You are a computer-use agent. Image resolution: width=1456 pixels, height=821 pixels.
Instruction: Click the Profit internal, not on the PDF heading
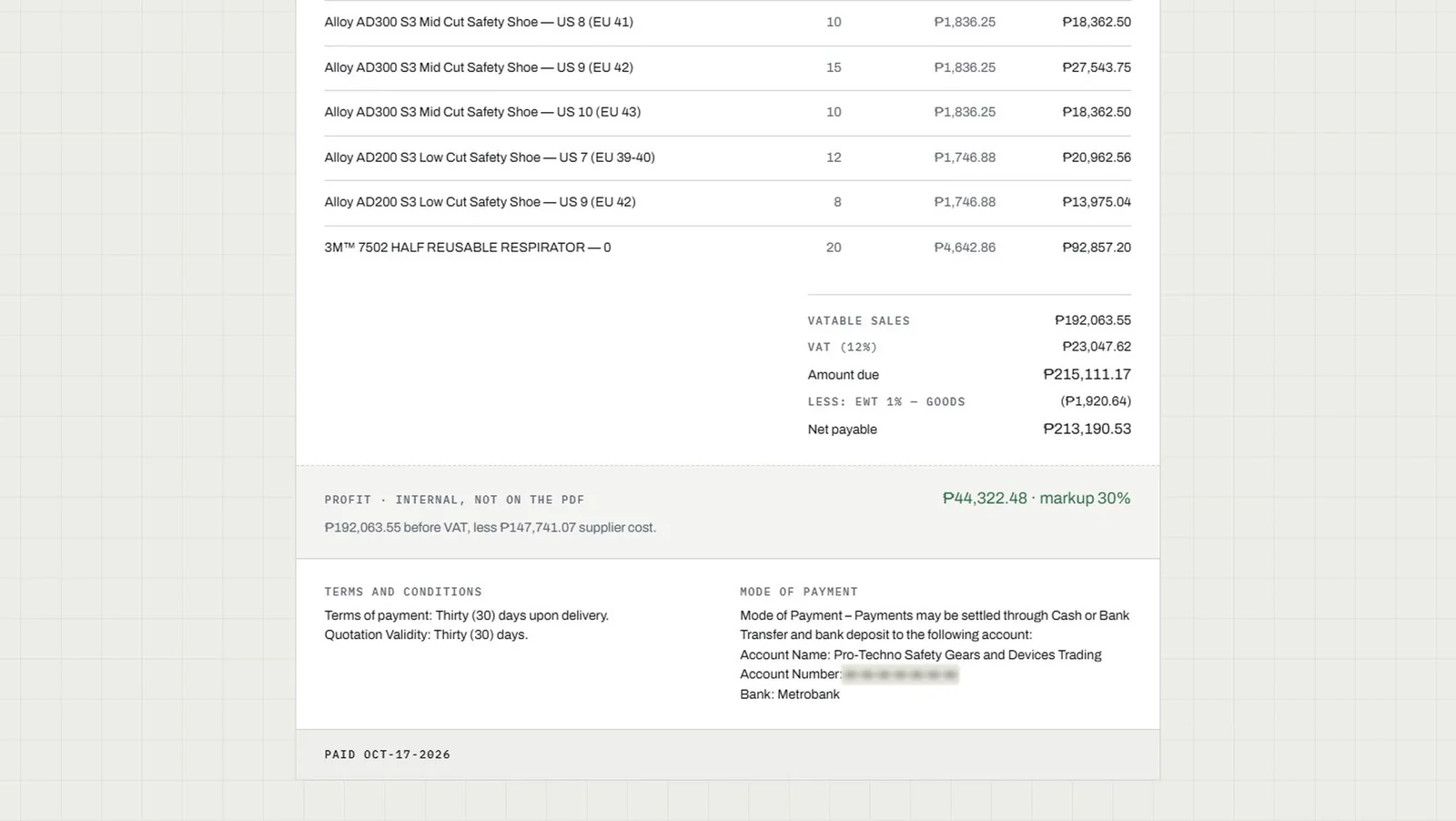(x=454, y=500)
